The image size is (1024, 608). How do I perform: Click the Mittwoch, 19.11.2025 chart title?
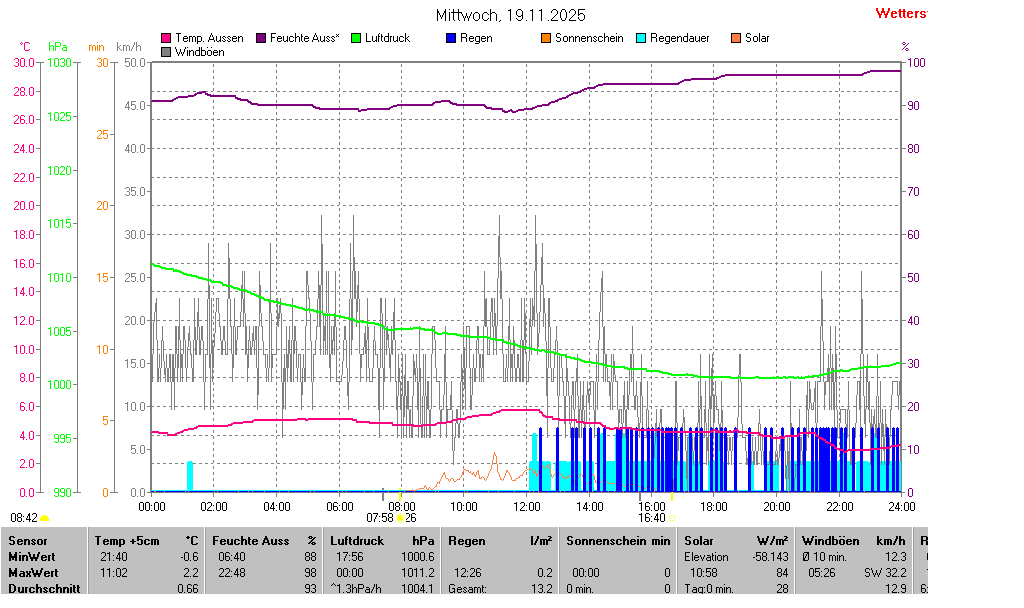pyautogui.click(x=511, y=15)
